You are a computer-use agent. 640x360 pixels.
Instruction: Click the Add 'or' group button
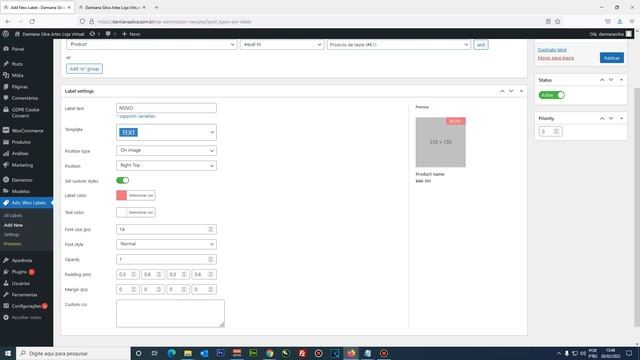click(84, 69)
